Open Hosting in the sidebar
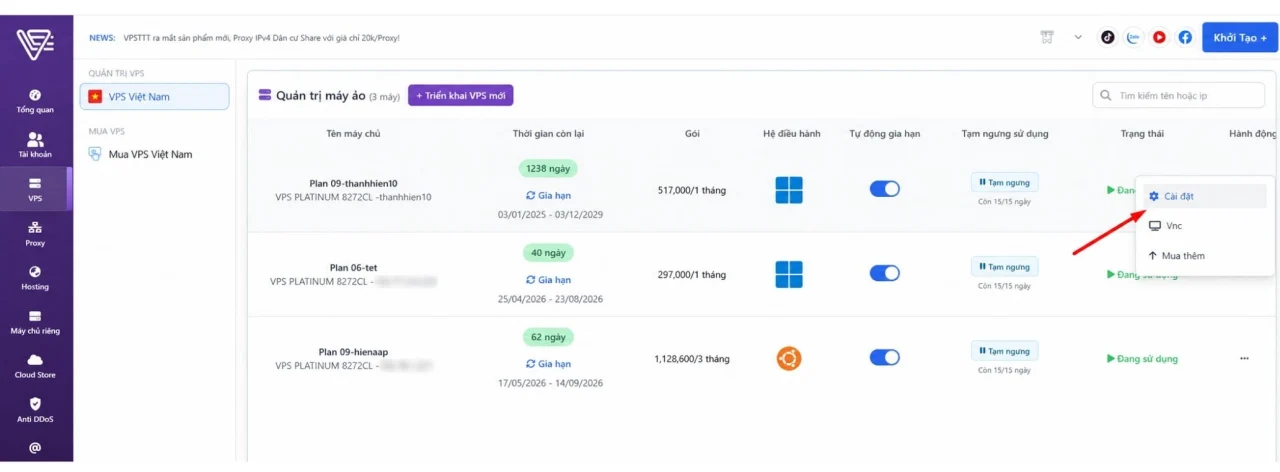Screen dimensions: 1280x472 point(35,278)
